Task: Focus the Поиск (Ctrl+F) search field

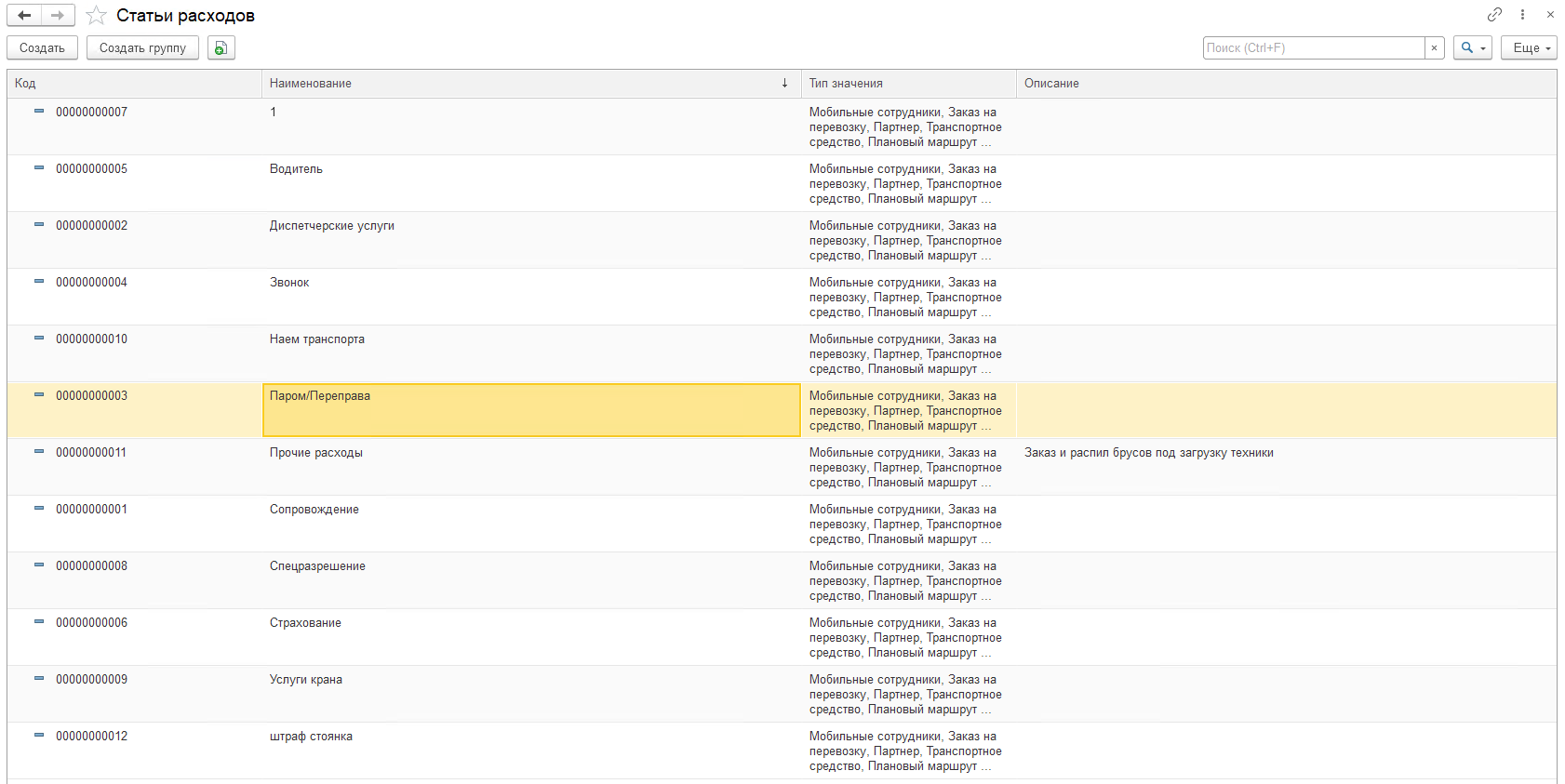Action: 1313,47
